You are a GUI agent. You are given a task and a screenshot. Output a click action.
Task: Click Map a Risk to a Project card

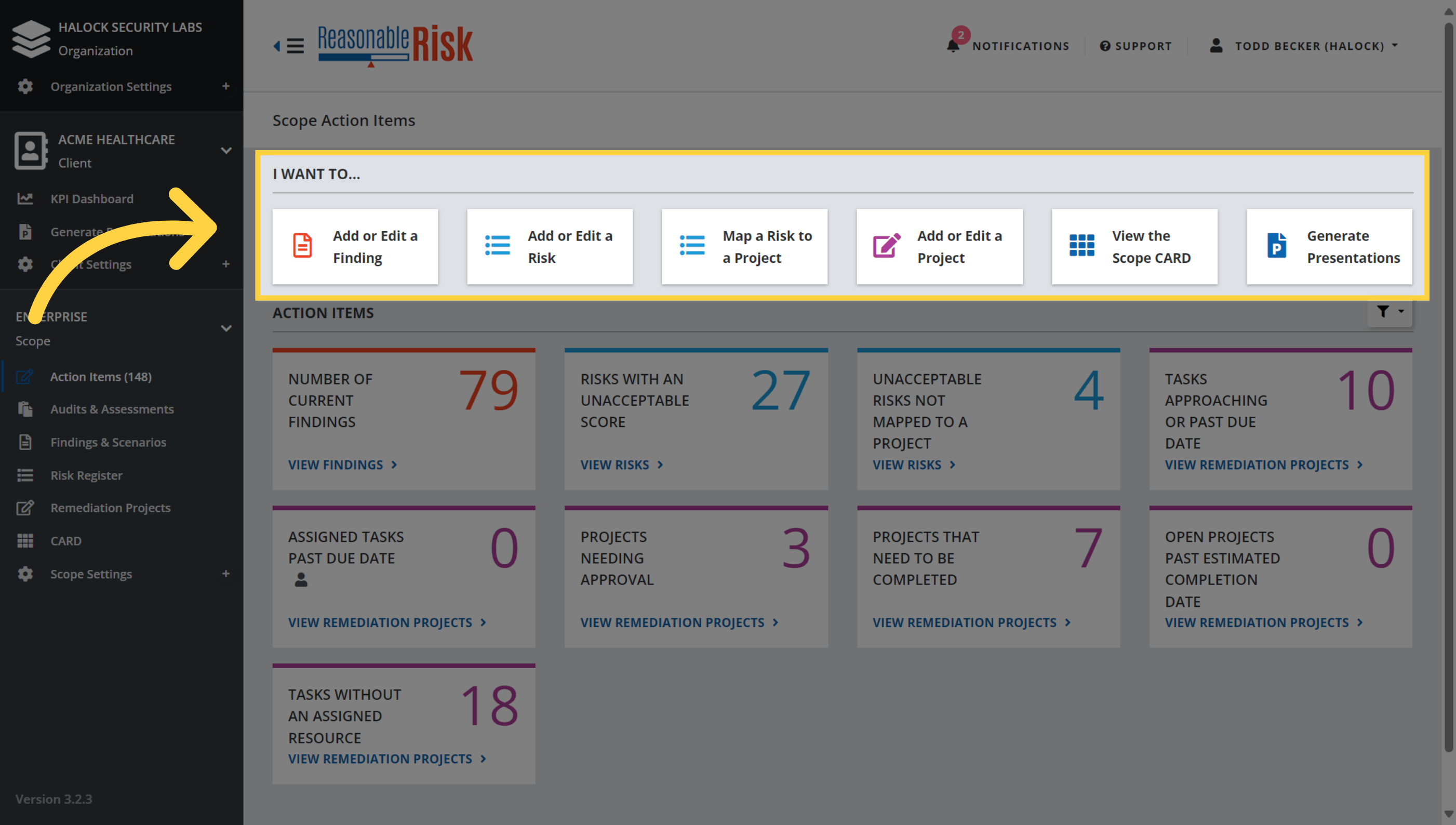[x=744, y=246]
